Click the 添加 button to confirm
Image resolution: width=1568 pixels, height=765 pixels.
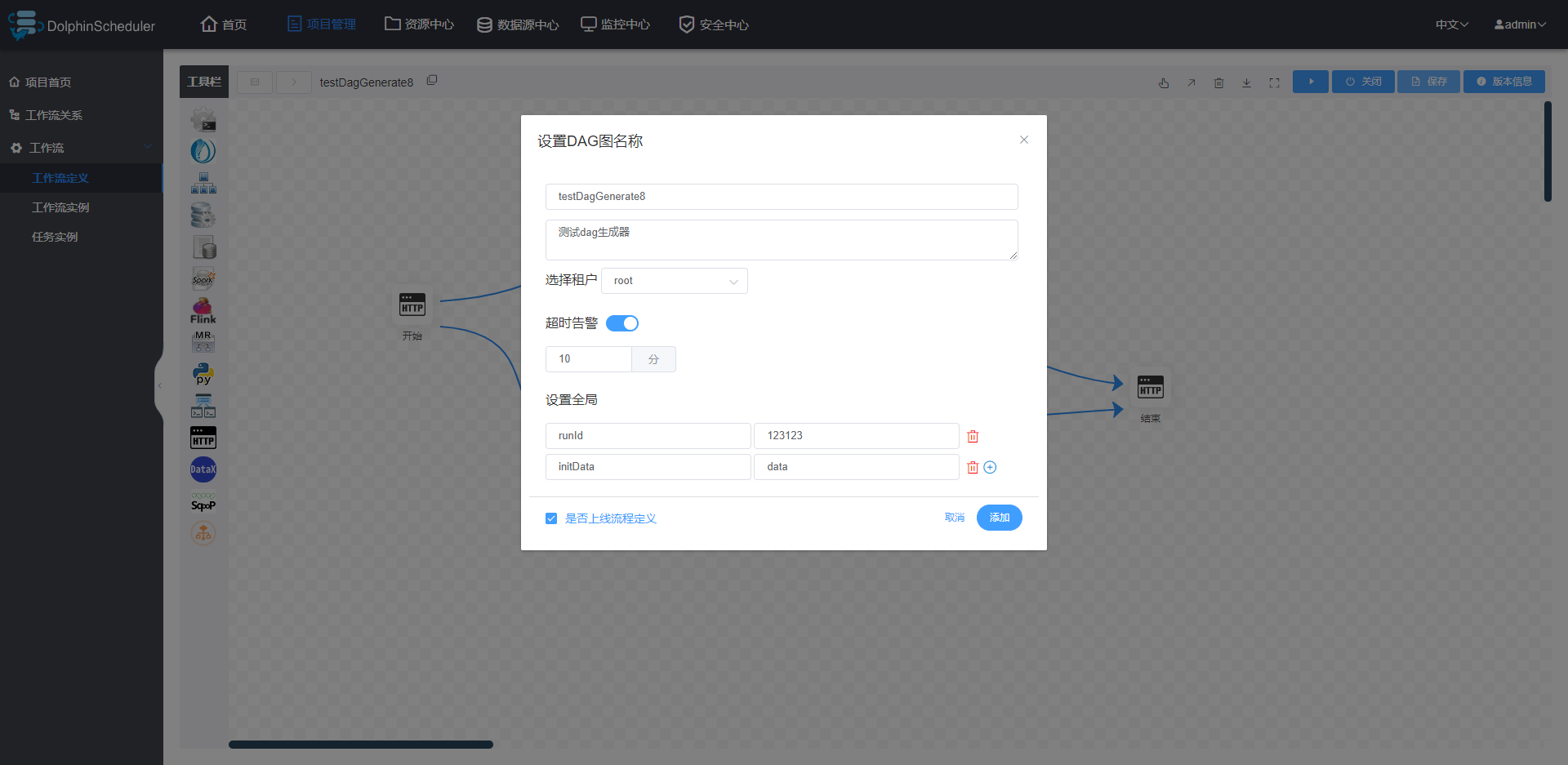(999, 518)
